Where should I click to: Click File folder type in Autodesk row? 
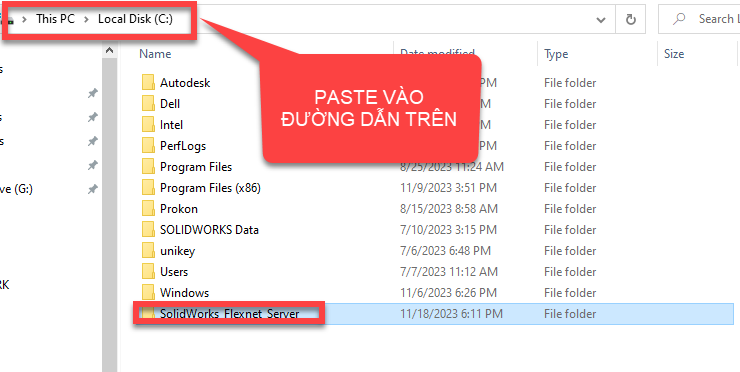point(570,83)
